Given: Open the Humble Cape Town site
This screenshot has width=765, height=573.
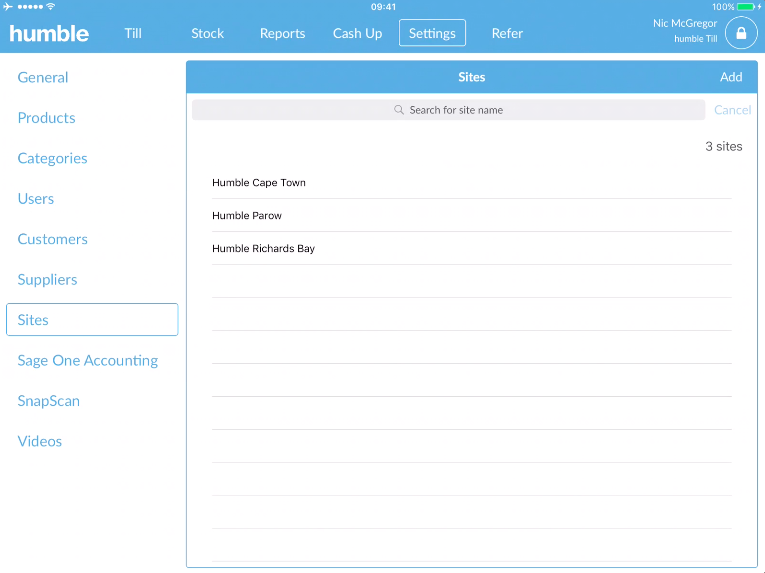Looking at the screenshot, I should click(472, 183).
